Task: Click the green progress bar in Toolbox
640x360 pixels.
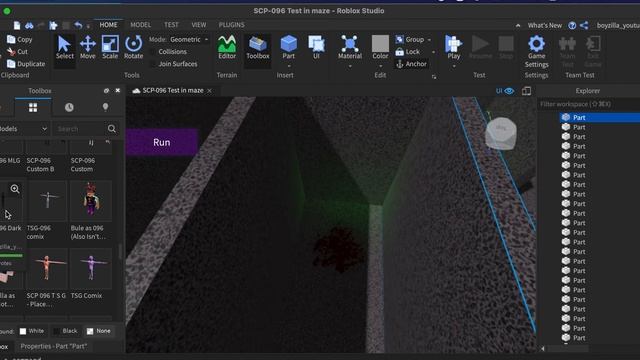Action: coord(11,256)
